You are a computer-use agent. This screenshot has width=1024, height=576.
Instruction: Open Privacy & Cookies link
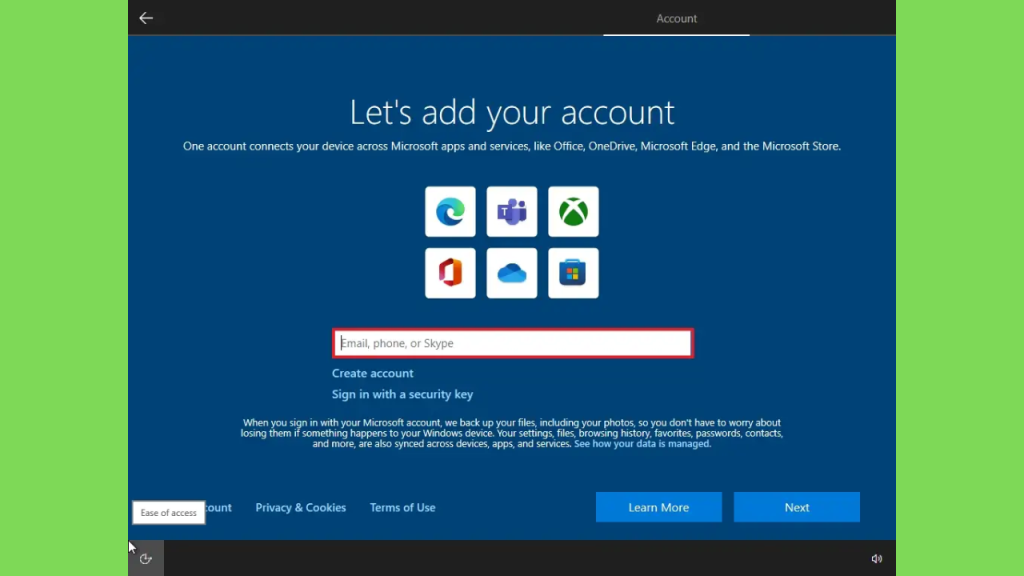click(300, 507)
